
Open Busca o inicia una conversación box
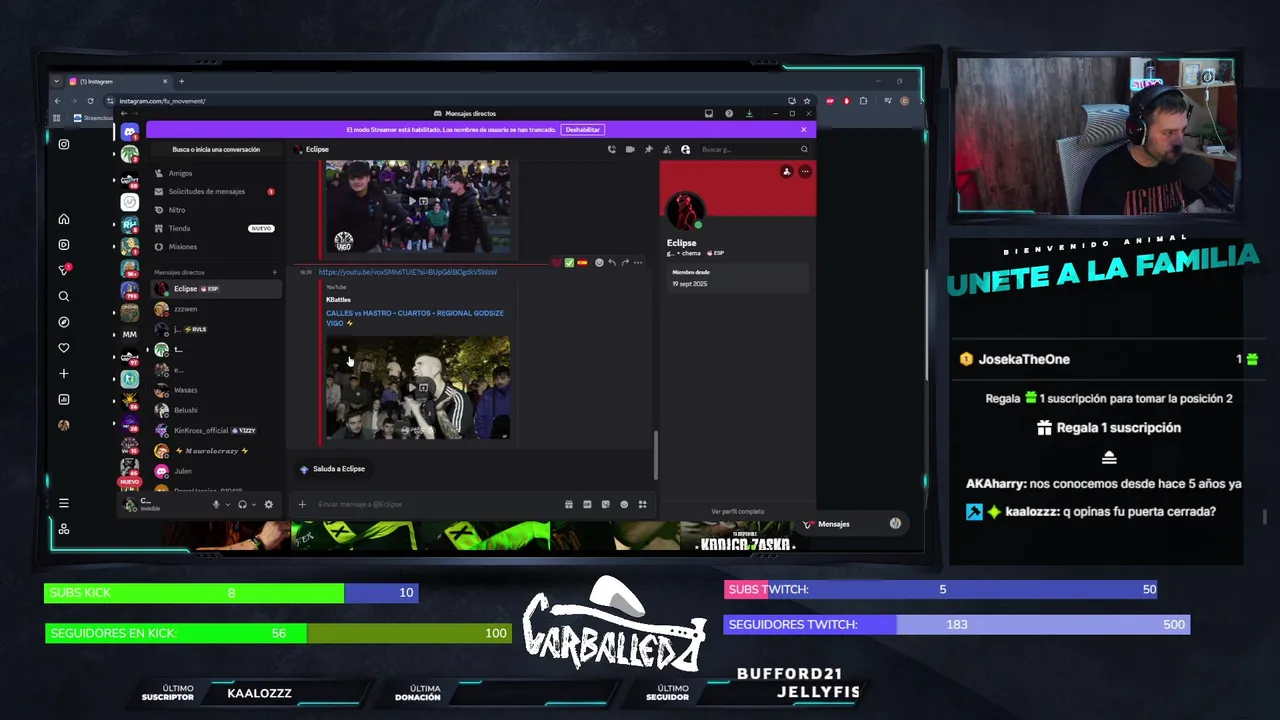[x=216, y=149]
